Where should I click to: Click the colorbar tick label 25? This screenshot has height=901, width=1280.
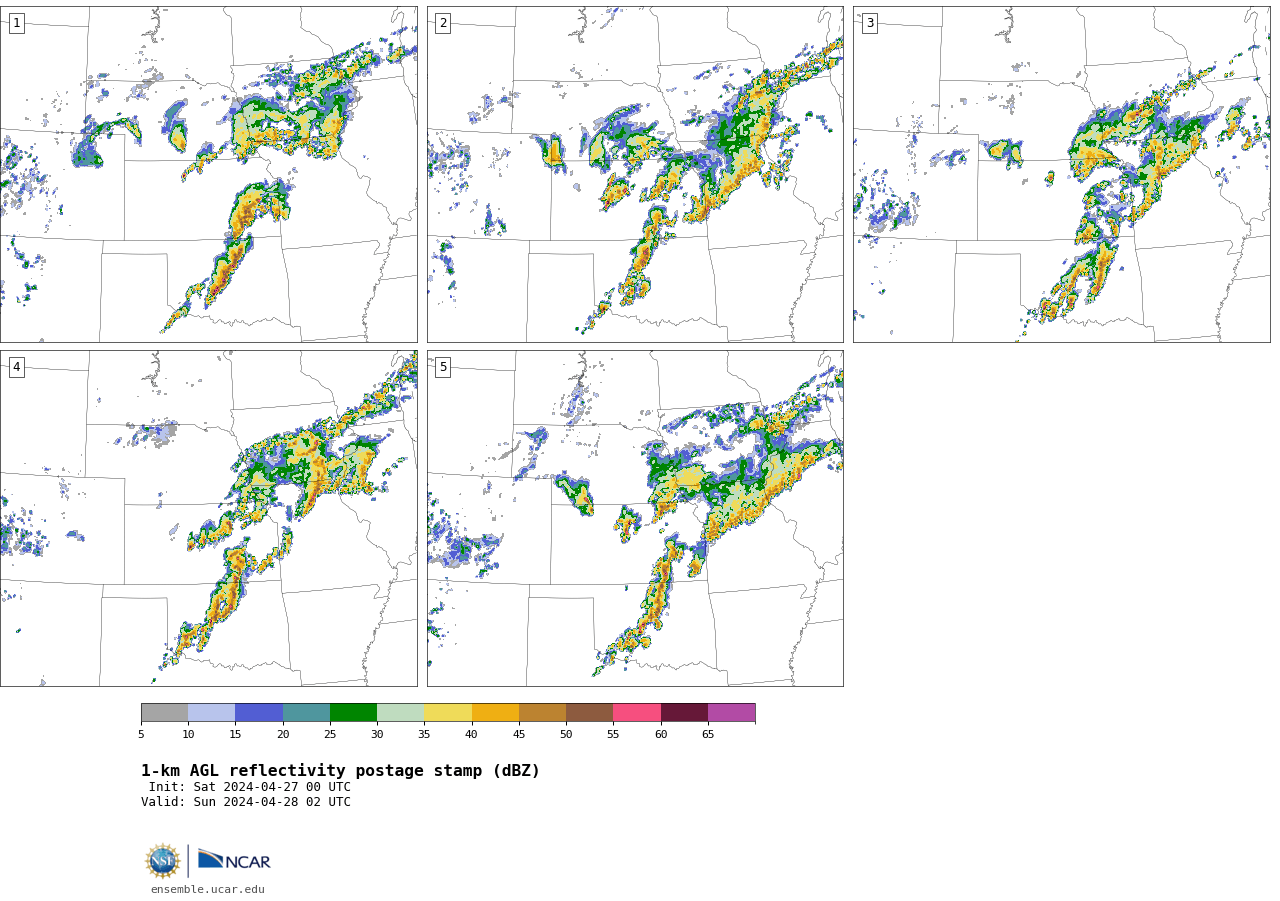point(330,735)
